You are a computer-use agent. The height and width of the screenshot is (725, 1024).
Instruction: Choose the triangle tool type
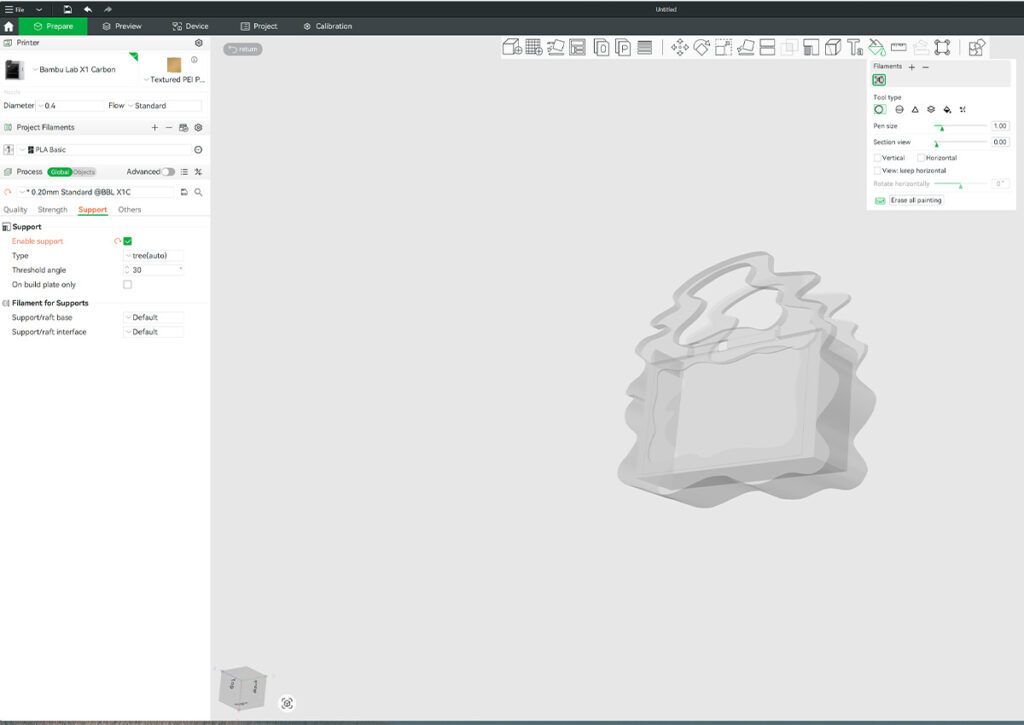pos(915,110)
